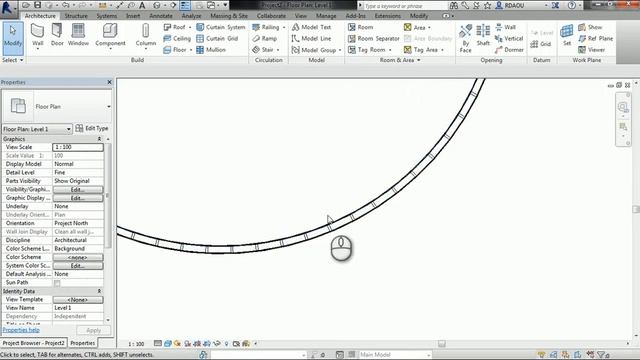Click the Curtain Grid tool
640x360 pixels.
pyautogui.click(x=217, y=38)
